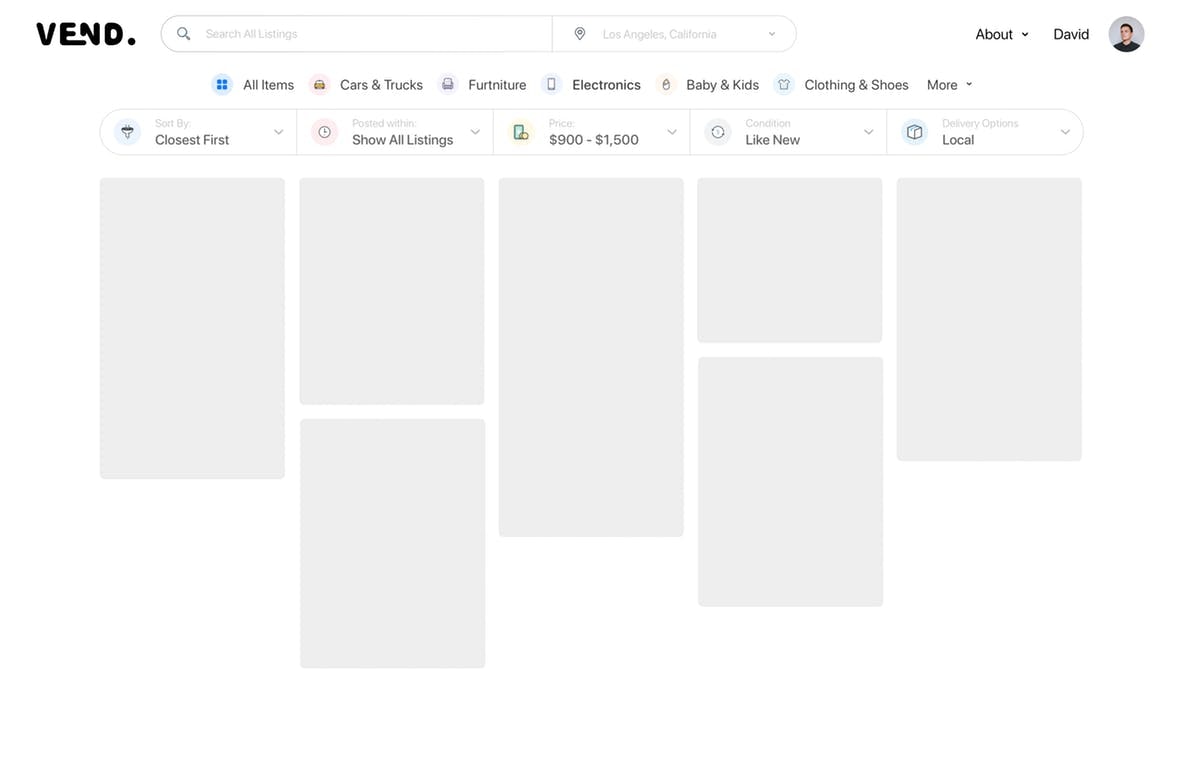Screen dimensions: 1182x760
Task: Open the Los Angeles, California location dropdown
Action: [x=674, y=34]
